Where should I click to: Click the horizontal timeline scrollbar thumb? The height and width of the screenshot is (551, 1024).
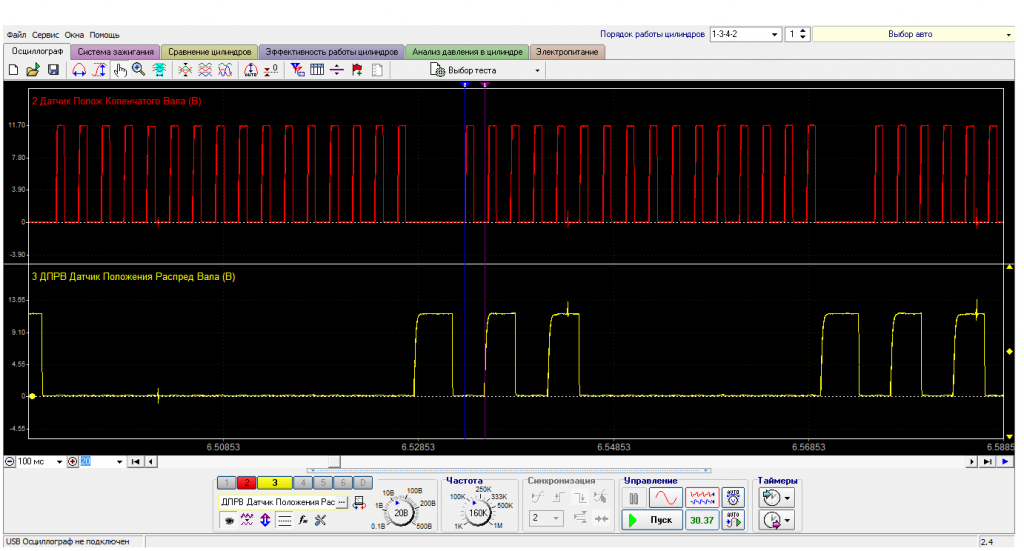[334, 462]
